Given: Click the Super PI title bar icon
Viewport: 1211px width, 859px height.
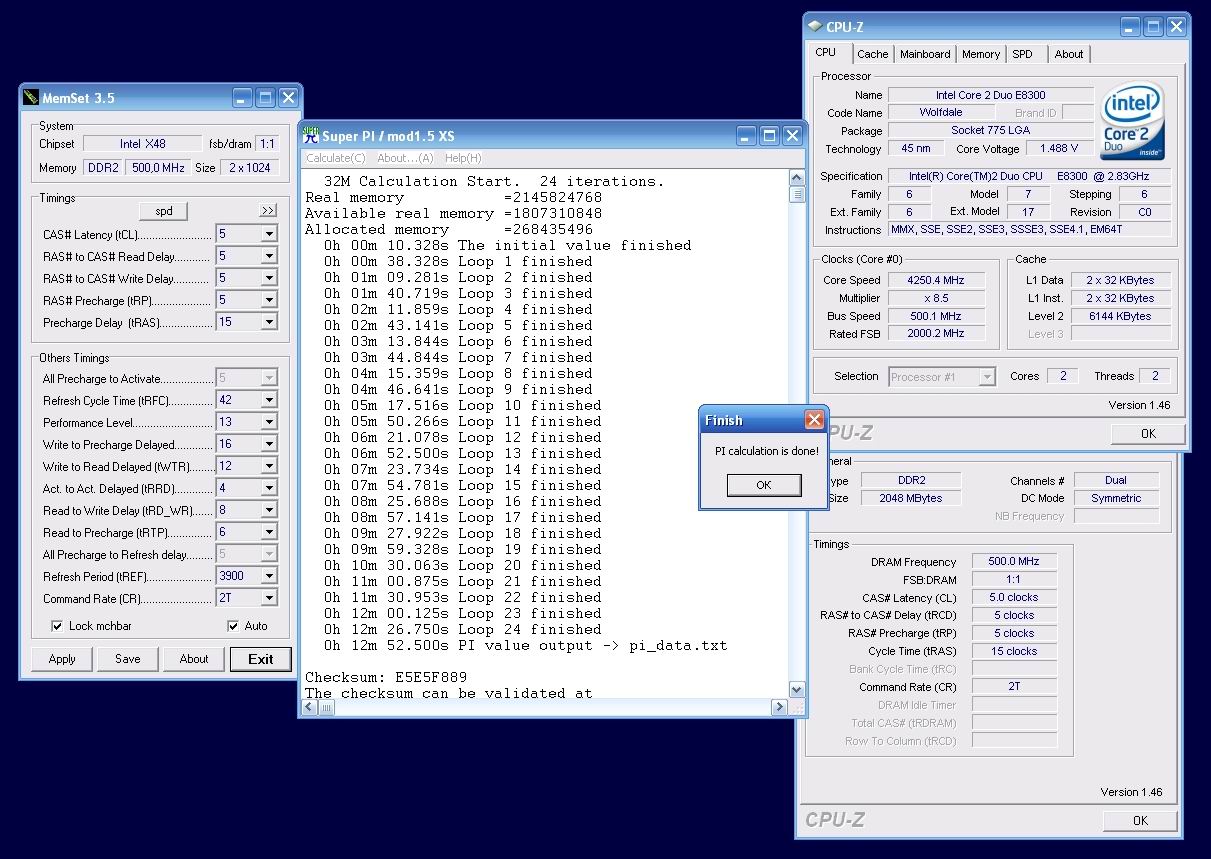Looking at the screenshot, I should point(311,135).
